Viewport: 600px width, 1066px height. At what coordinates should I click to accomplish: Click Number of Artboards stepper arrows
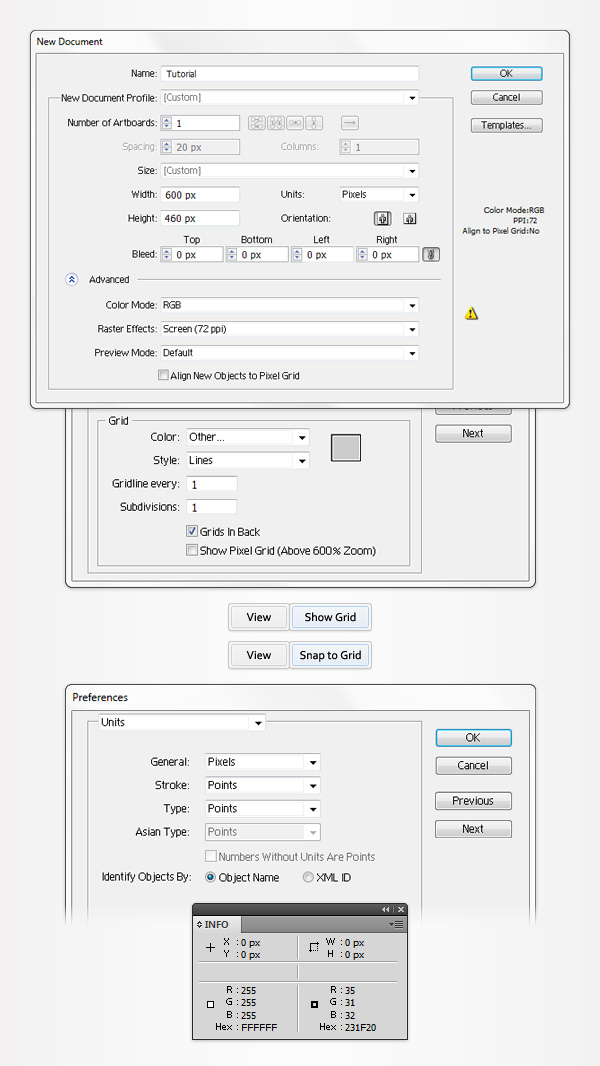point(166,123)
